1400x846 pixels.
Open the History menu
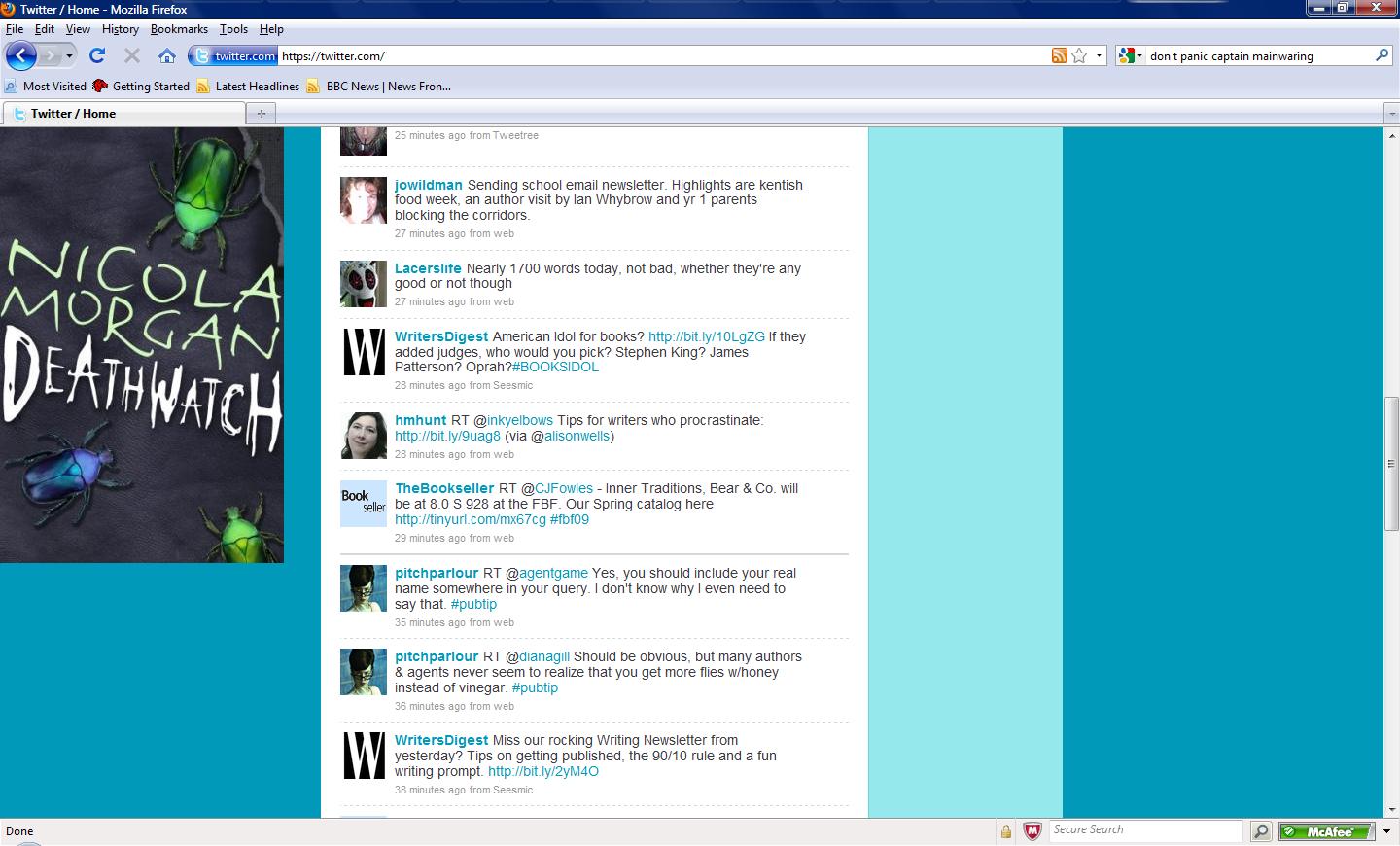click(121, 29)
